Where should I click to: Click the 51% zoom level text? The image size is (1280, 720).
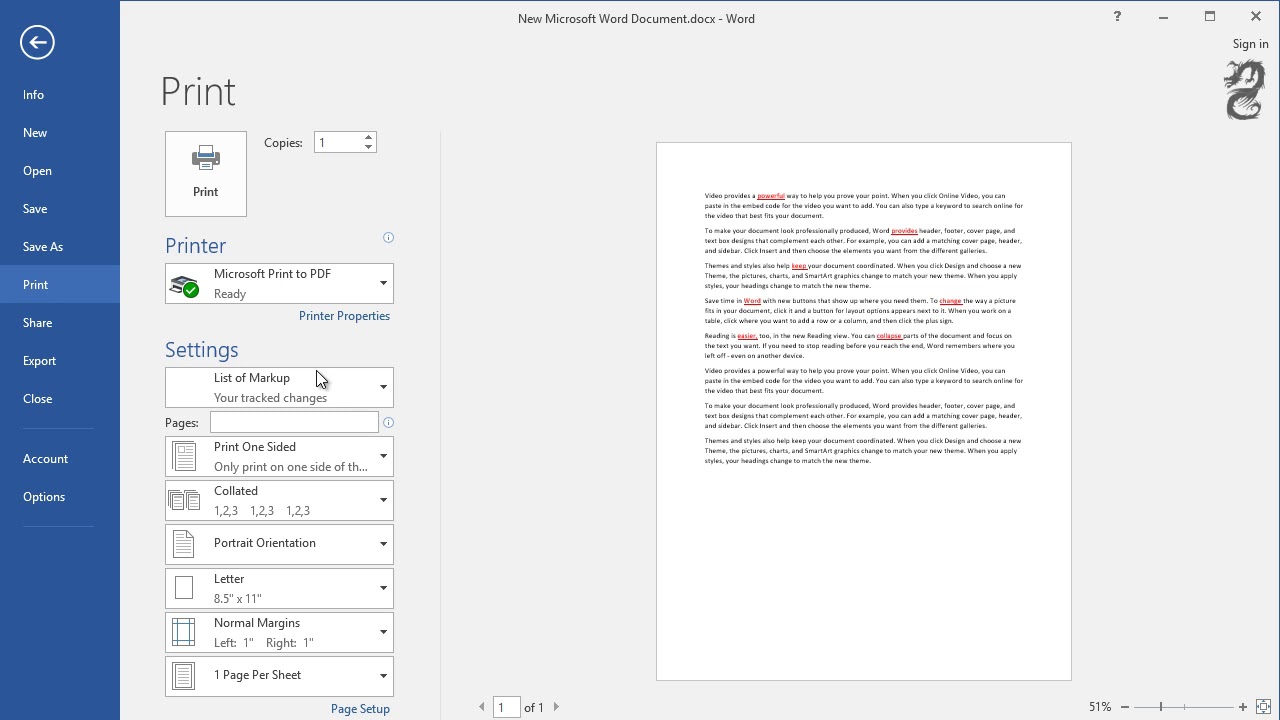(x=1100, y=707)
